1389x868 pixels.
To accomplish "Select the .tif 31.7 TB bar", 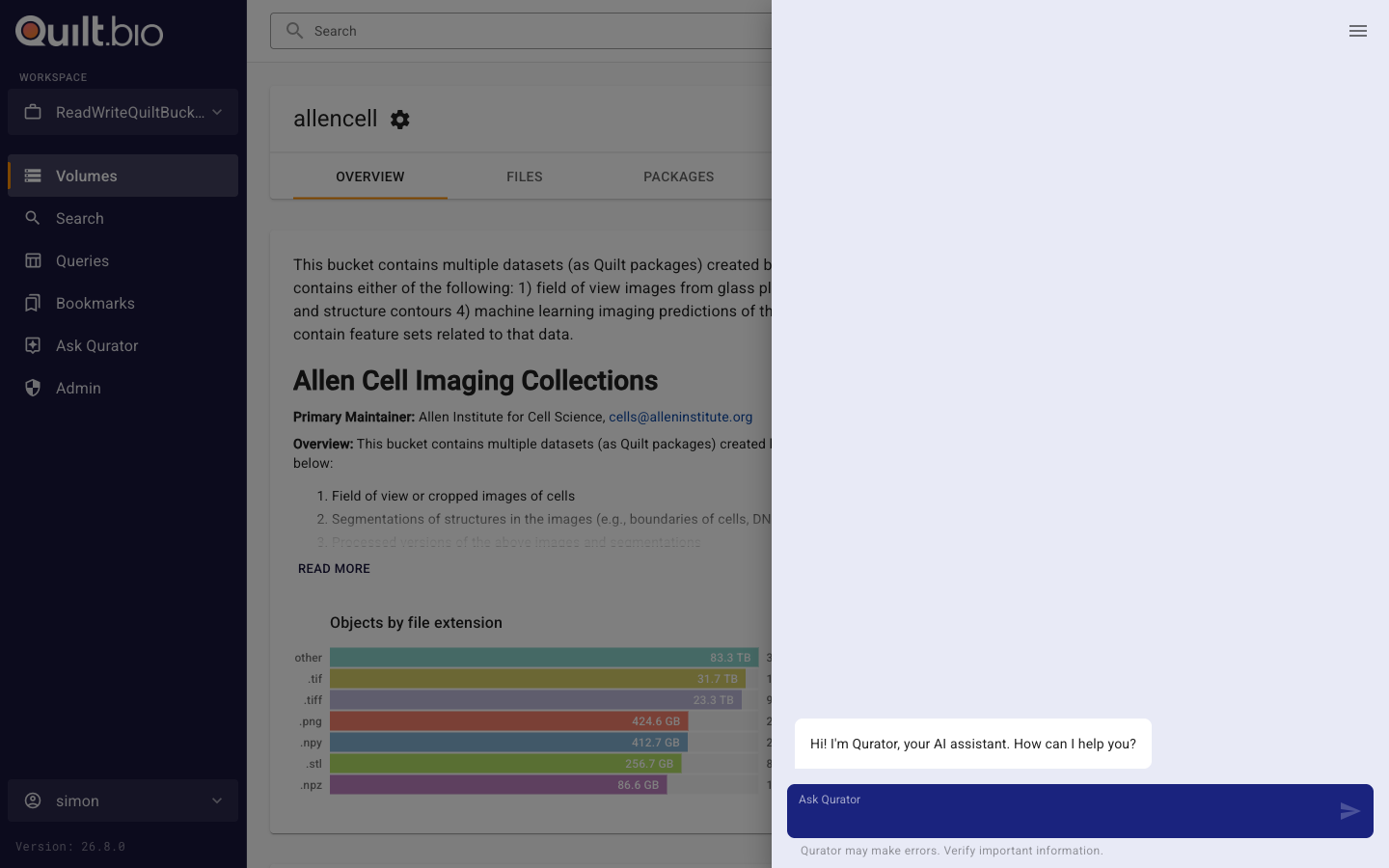I will (x=537, y=679).
